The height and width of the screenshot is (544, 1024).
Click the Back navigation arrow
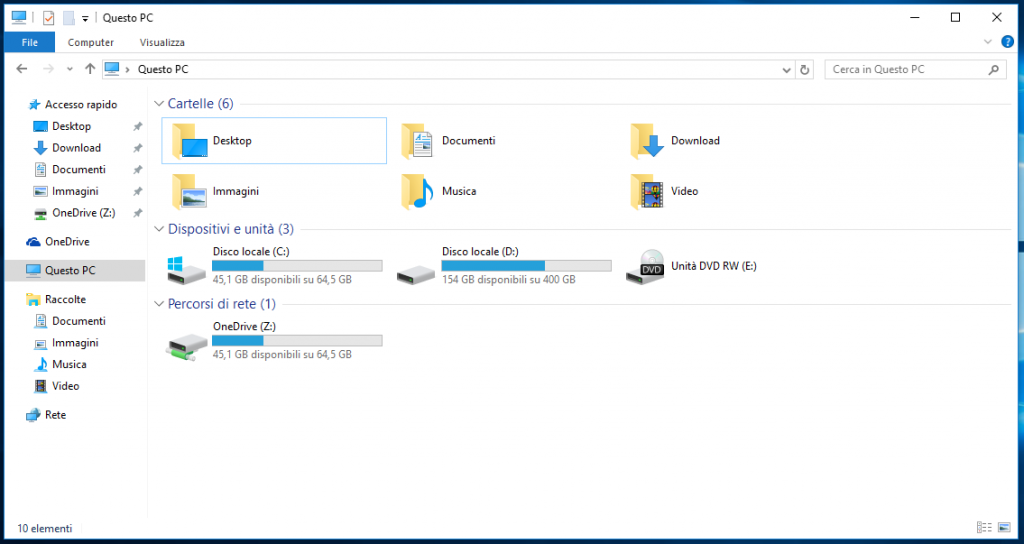pos(22,69)
